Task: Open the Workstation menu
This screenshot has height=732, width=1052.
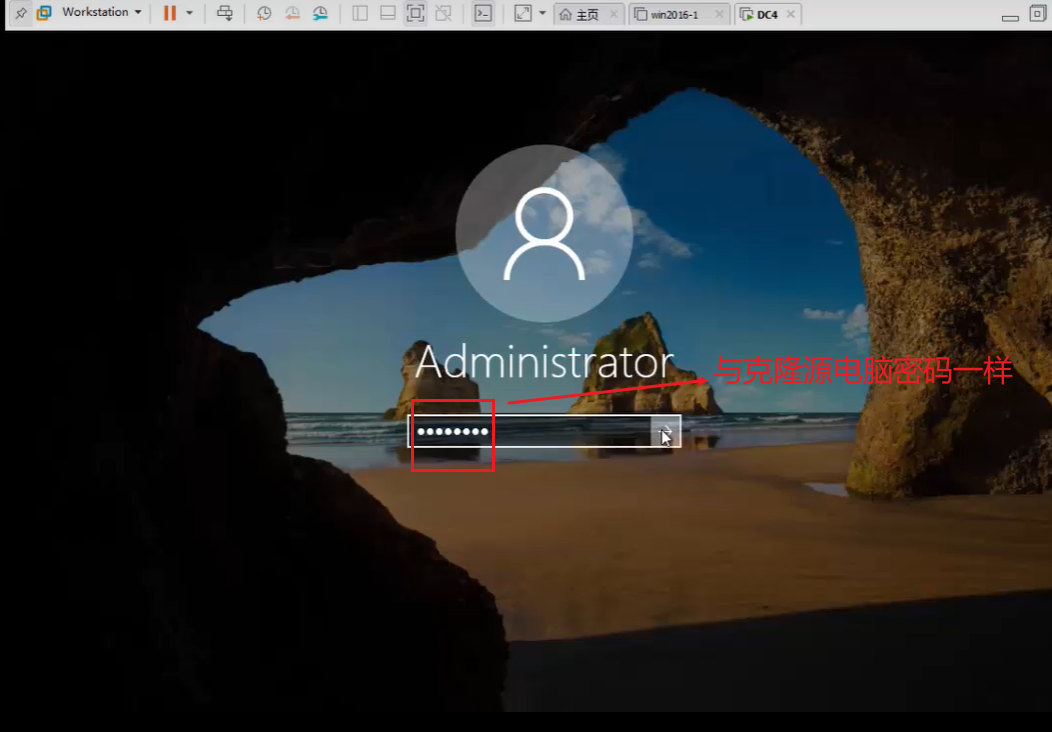Action: [101, 12]
